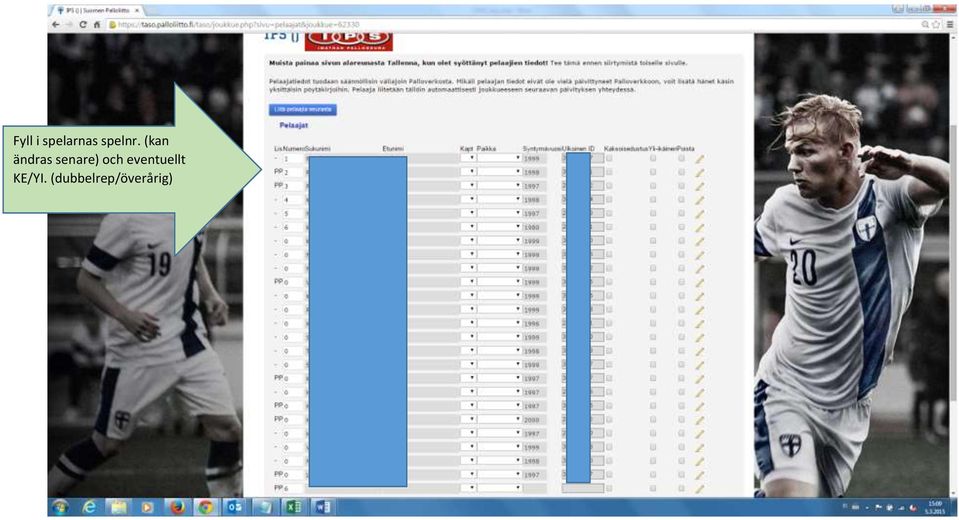Click the taso.palloliitto.fi address bar
This screenshot has height=520, width=959.
(514, 24)
